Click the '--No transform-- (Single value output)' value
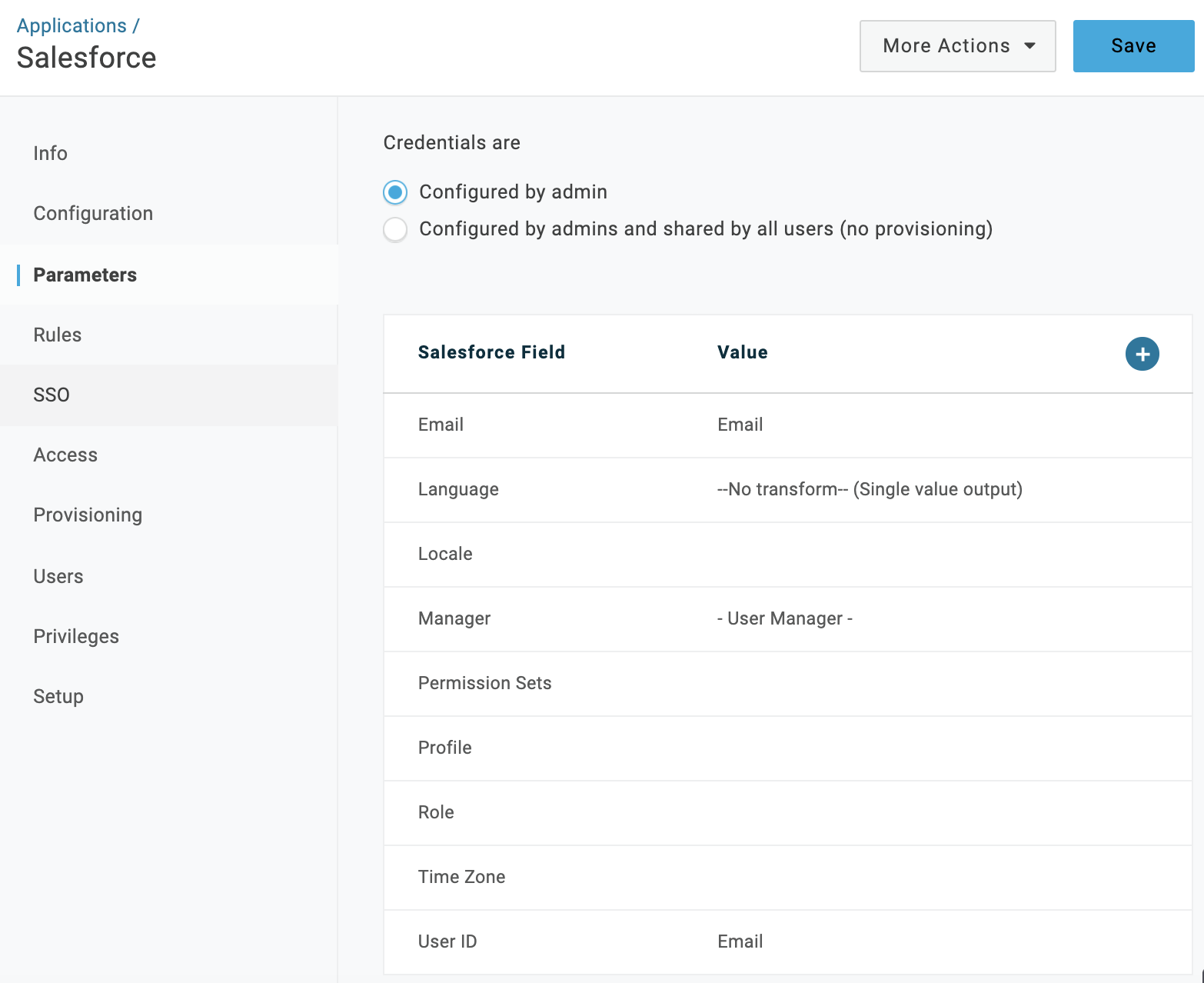The width and height of the screenshot is (1204, 983). (870, 489)
